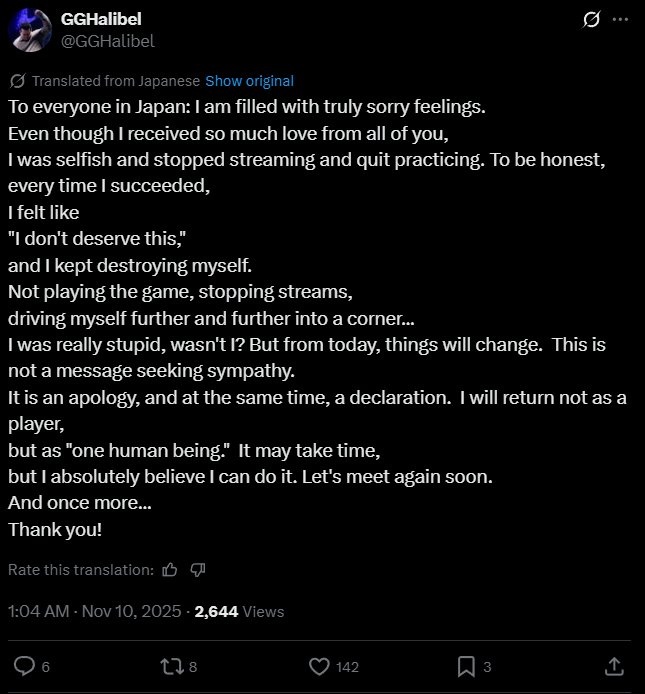The image size is (645, 694).
Task: Click the tweet text 'Thank you!'
Action: [x=54, y=530]
